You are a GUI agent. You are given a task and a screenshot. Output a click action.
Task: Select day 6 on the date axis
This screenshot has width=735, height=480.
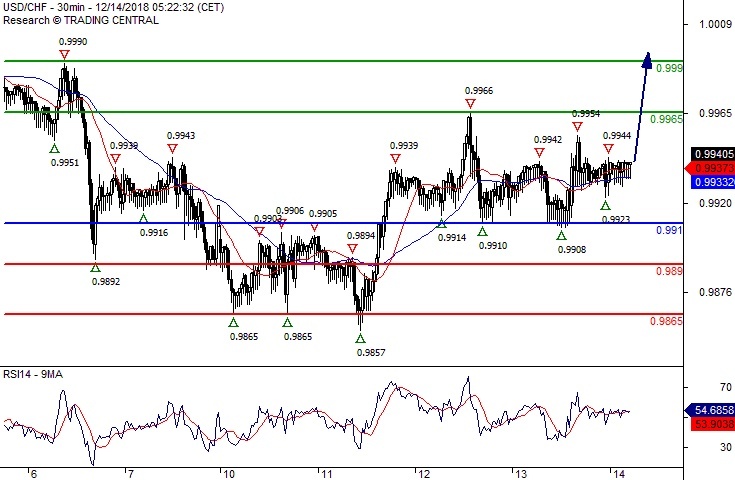[33, 474]
